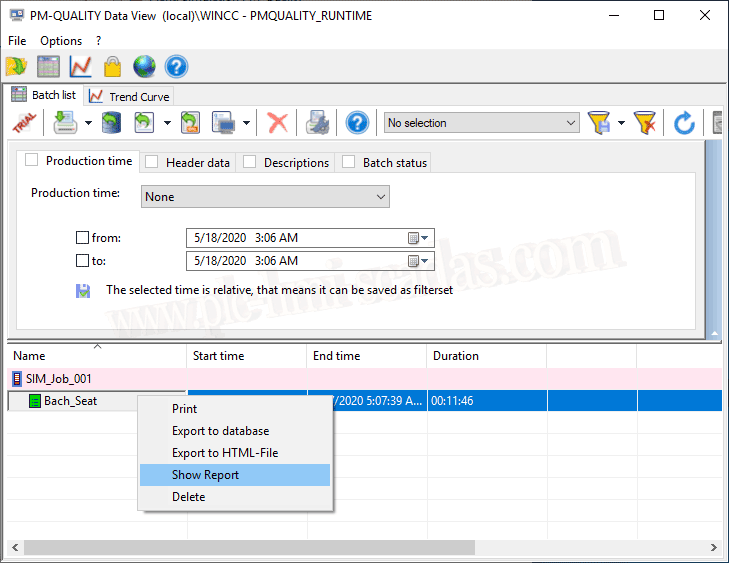Screen dimensions: 729x563
Task: Click the blue refresh arrow icon
Action: point(684,123)
